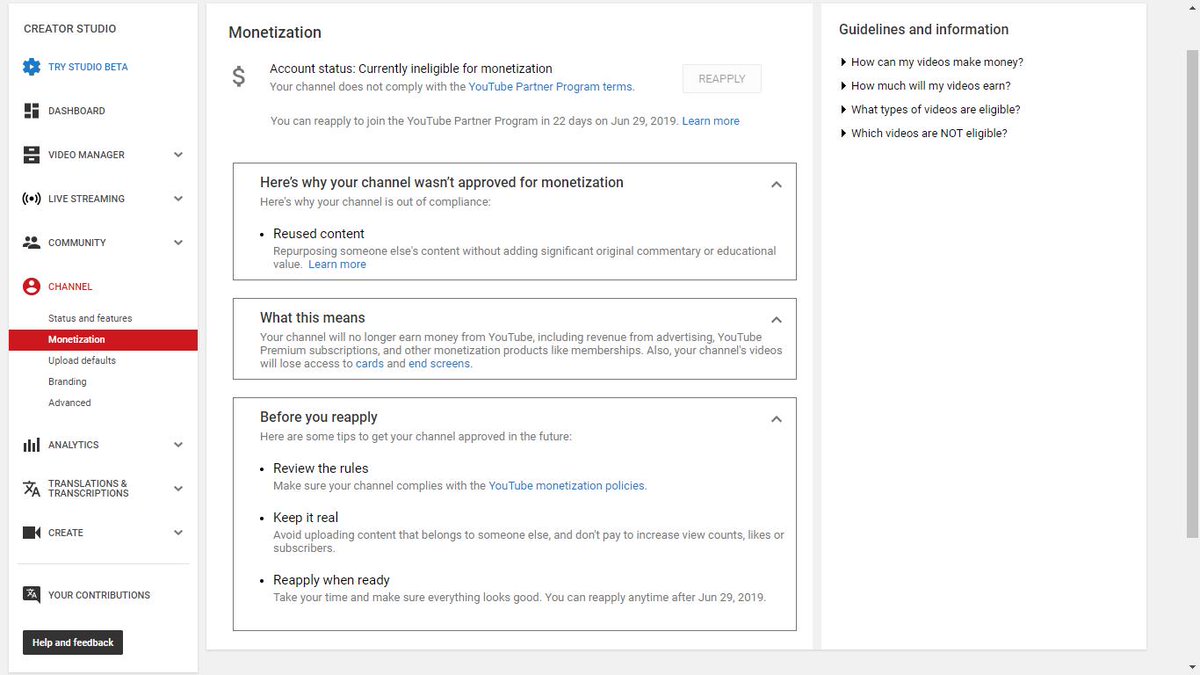
Task: Click the Help and feedback button
Action: (x=73, y=642)
